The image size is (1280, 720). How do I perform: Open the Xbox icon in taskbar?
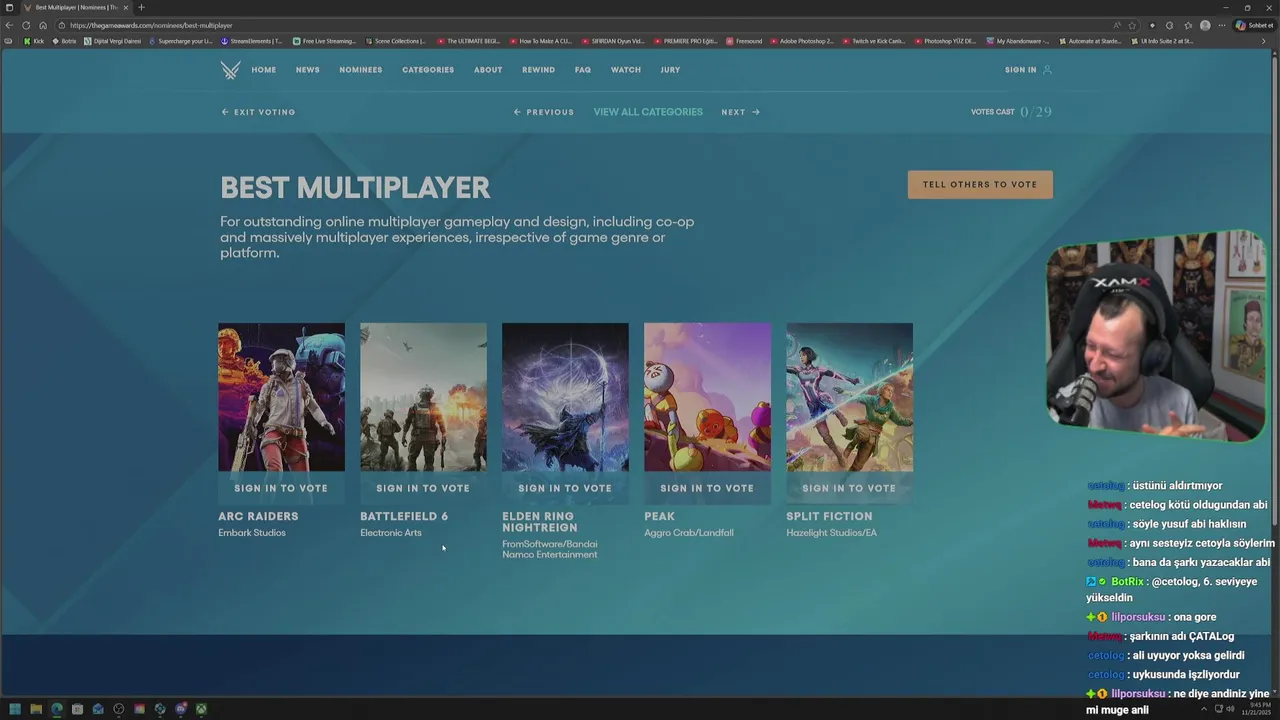(x=201, y=709)
